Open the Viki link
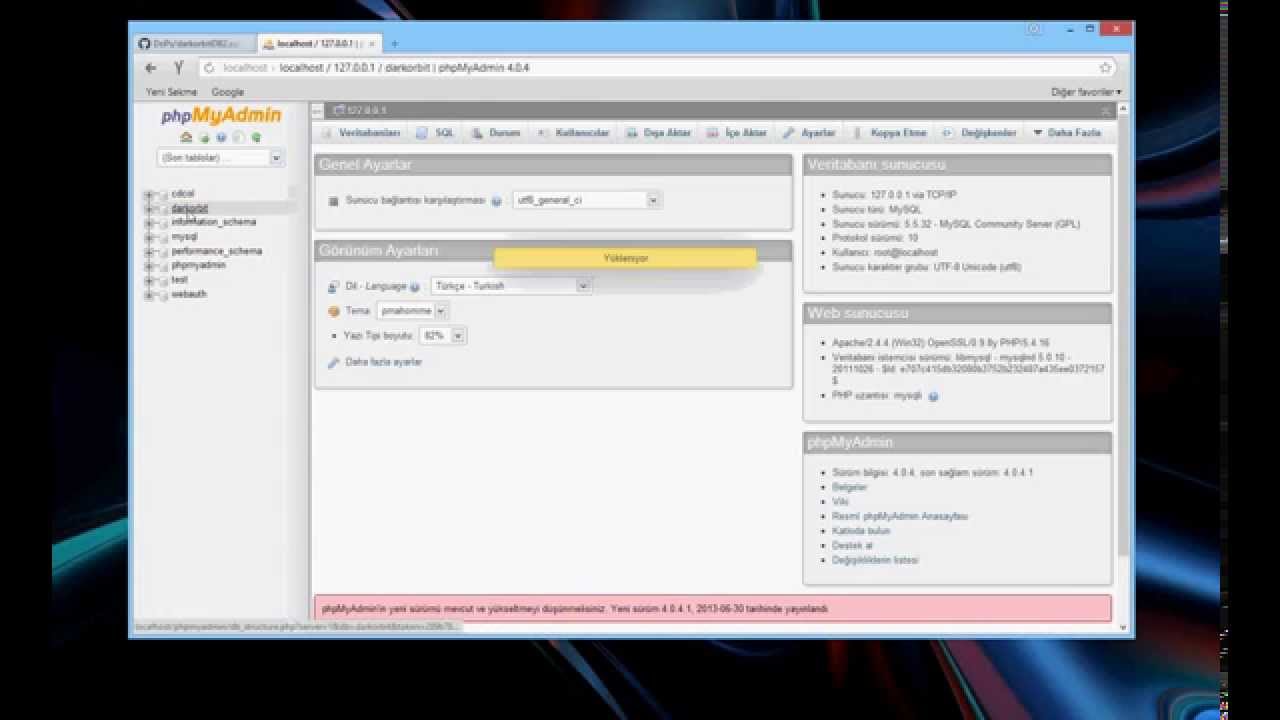The image size is (1280, 720). pyautogui.click(x=840, y=502)
